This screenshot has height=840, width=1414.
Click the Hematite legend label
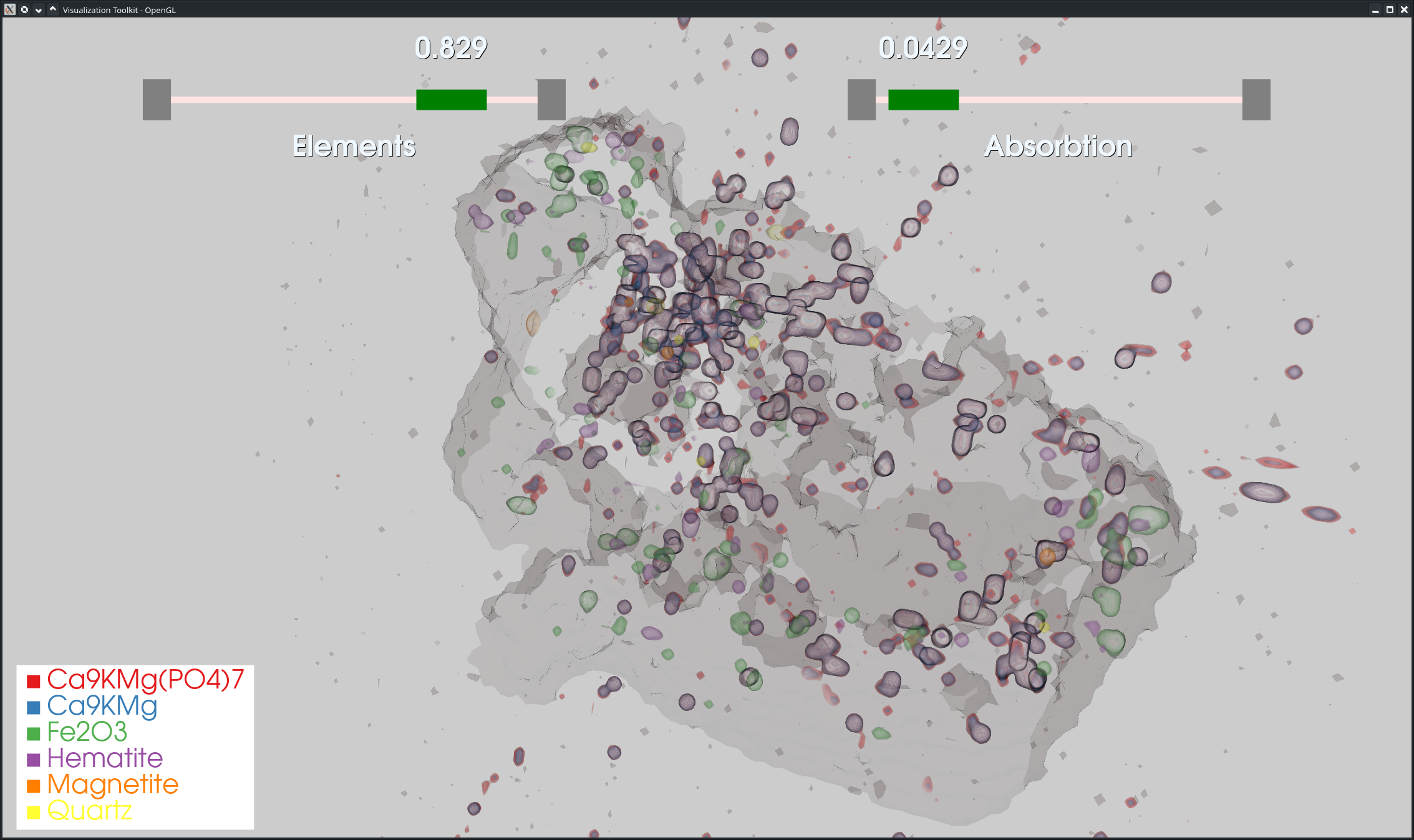pos(105,758)
